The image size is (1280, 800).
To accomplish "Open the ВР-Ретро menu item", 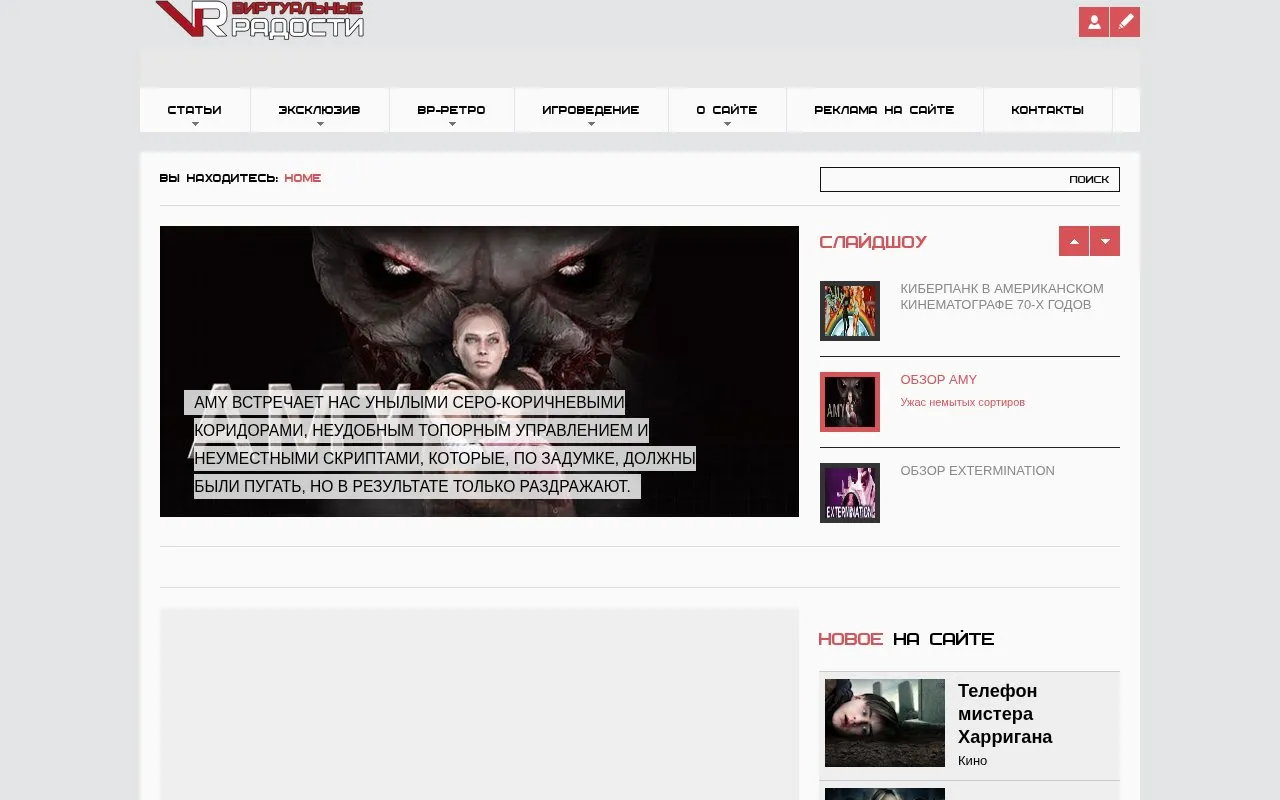I will tap(452, 110).
